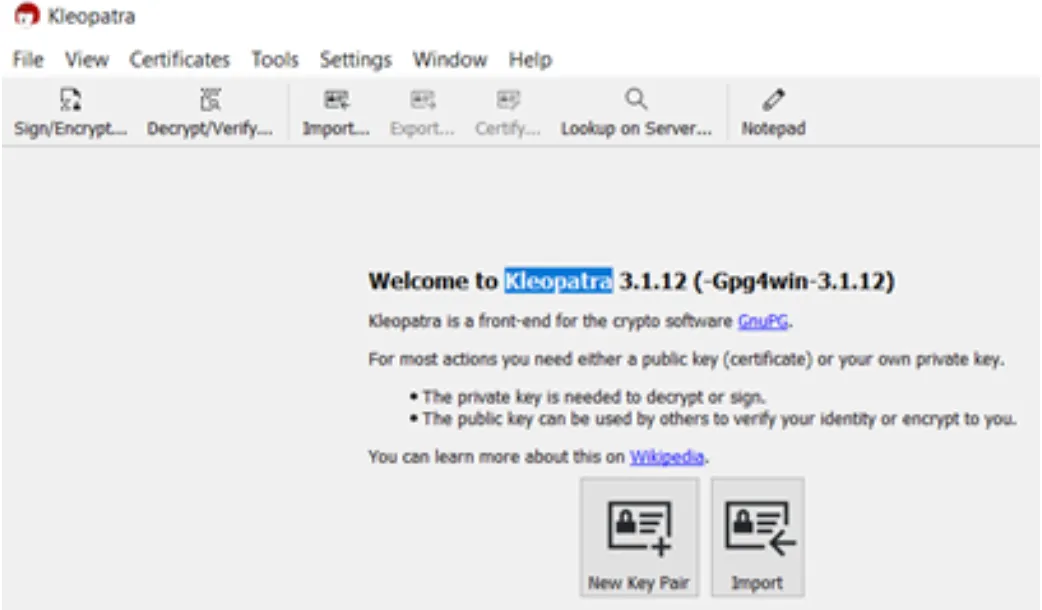Click the highlighted Kleopatra word in heading
1042x610 pixels.
click(558, 281)
